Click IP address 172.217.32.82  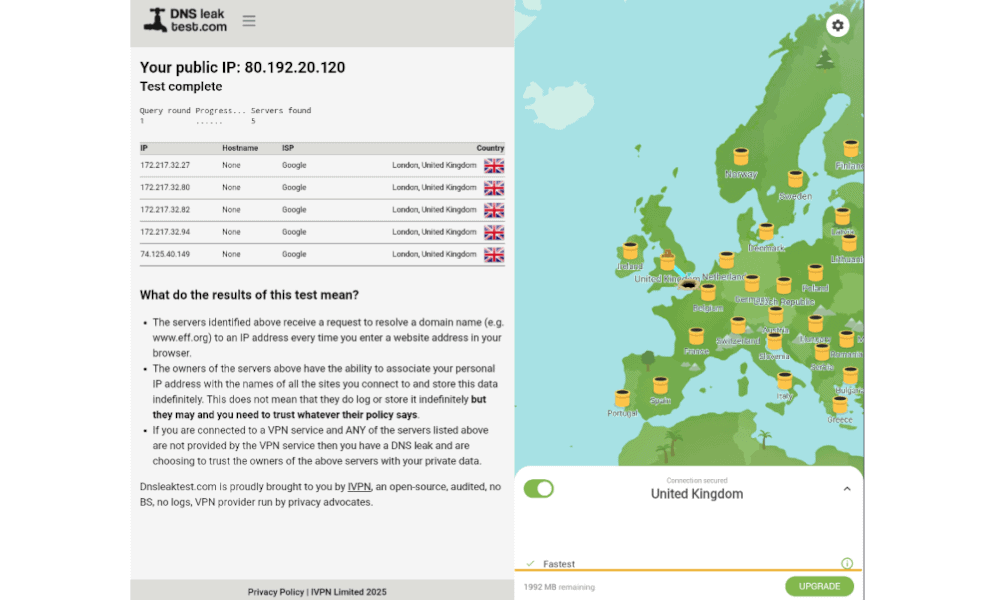(165, 210)
